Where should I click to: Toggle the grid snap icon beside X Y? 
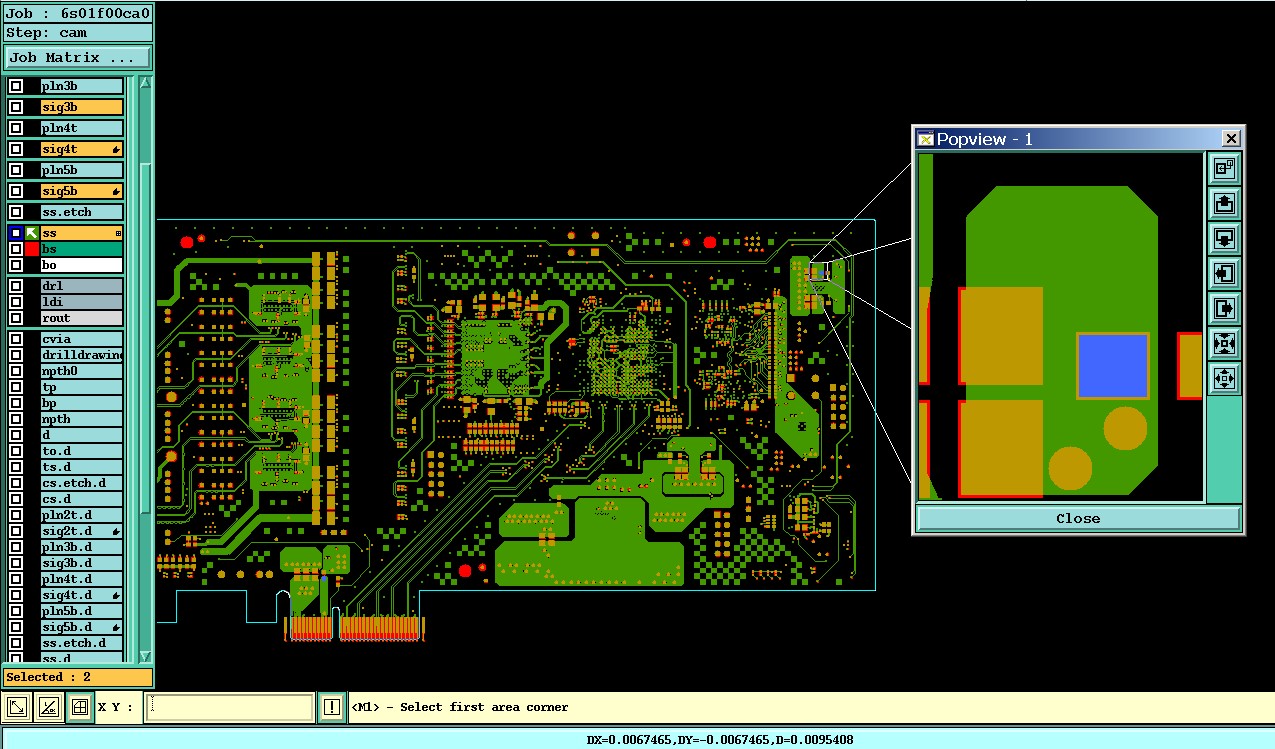coord(79,708)
